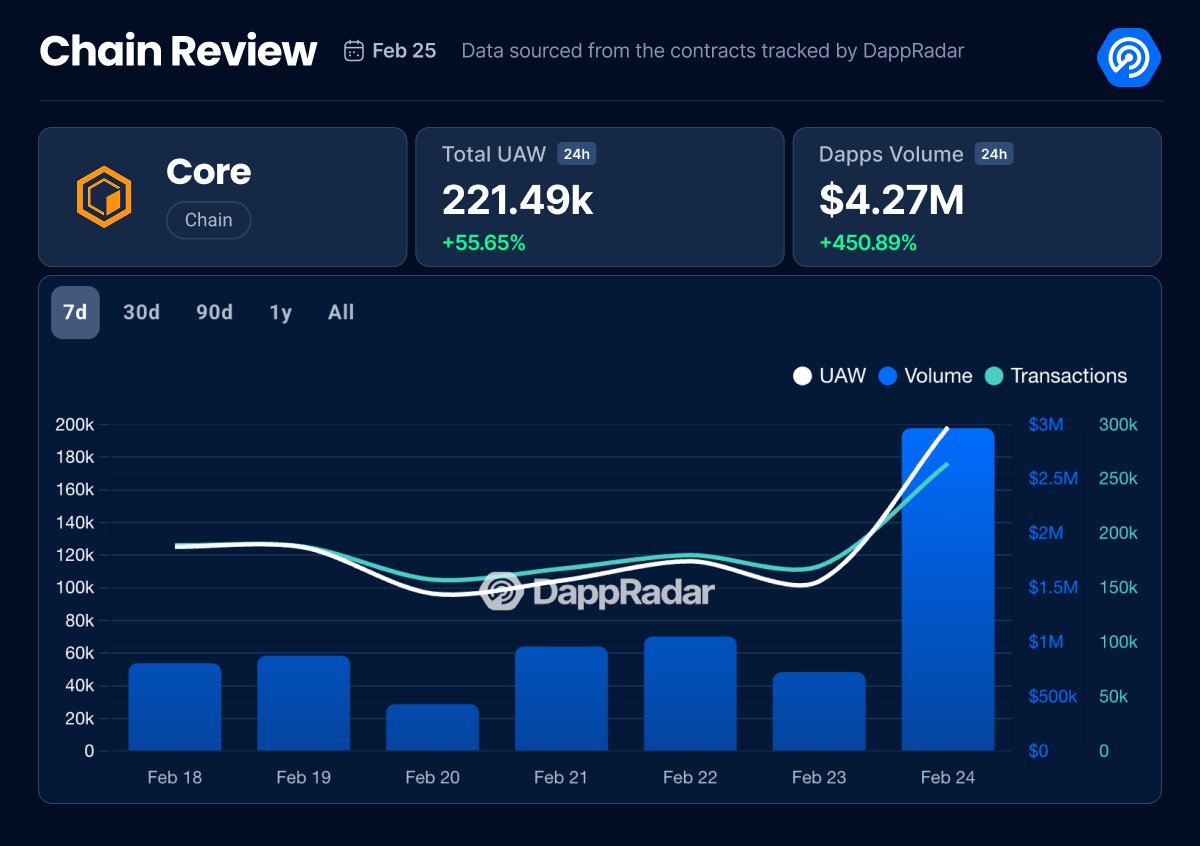1200x846 pixels.
Task: Toggle the Volume legend series
Action: [x=925, y=376]
